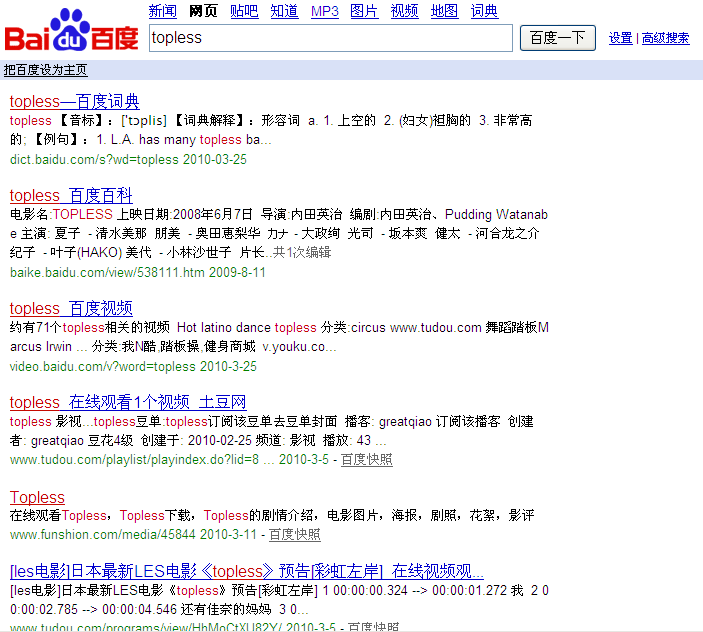Open the 词典 dictionary tab
Viewport: 703px width, 632px height.
pyautogui.click(x=484, y=11)
